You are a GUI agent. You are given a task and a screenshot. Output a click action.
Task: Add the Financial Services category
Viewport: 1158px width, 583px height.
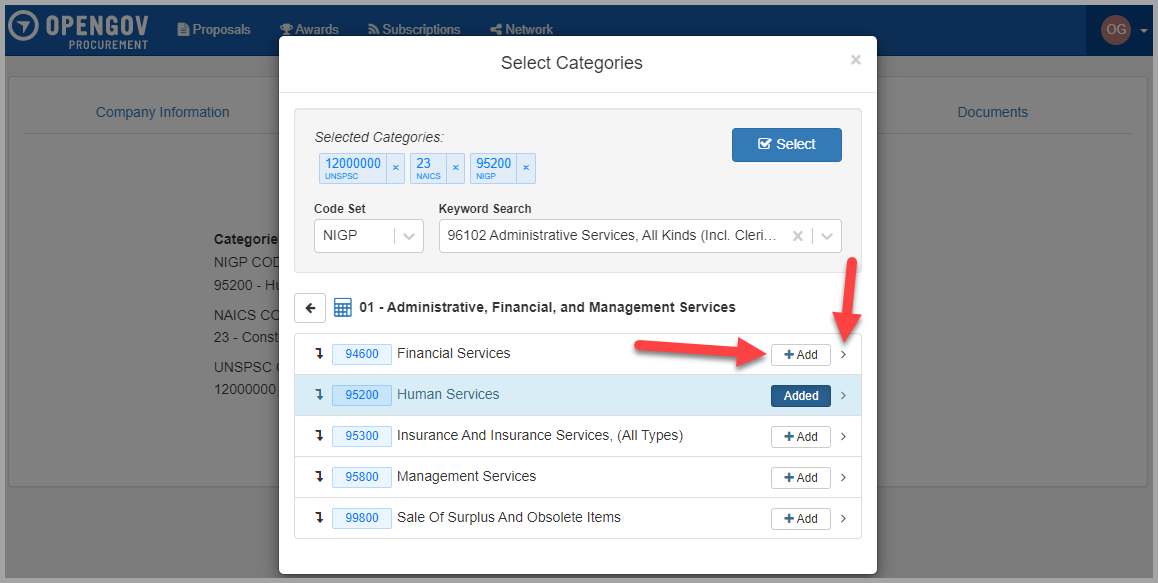(x=800, y=354)
